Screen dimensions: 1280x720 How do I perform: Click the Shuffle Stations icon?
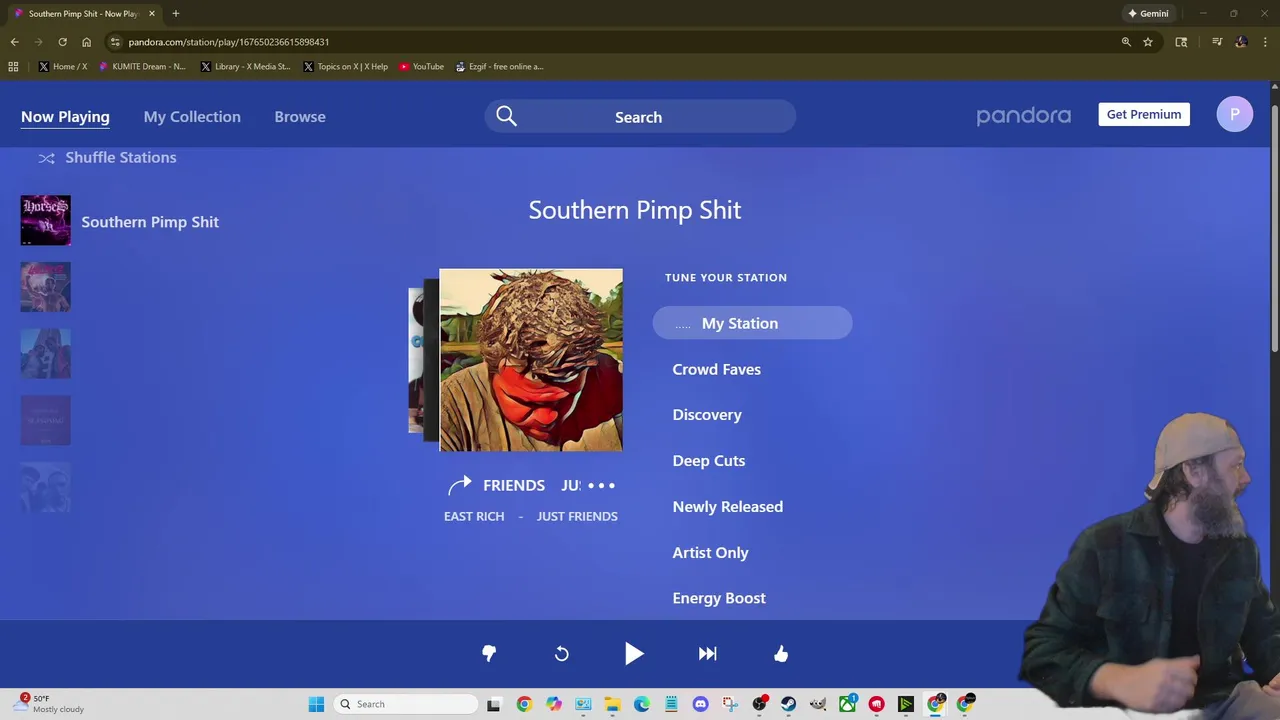[46, 158]
